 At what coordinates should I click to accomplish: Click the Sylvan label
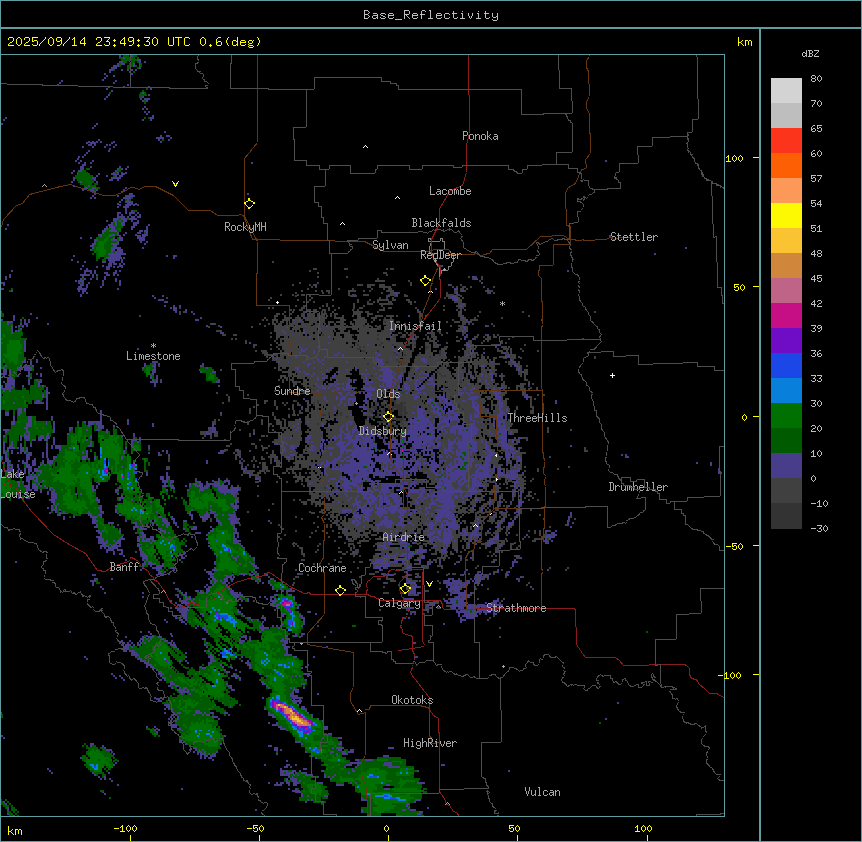390,245
